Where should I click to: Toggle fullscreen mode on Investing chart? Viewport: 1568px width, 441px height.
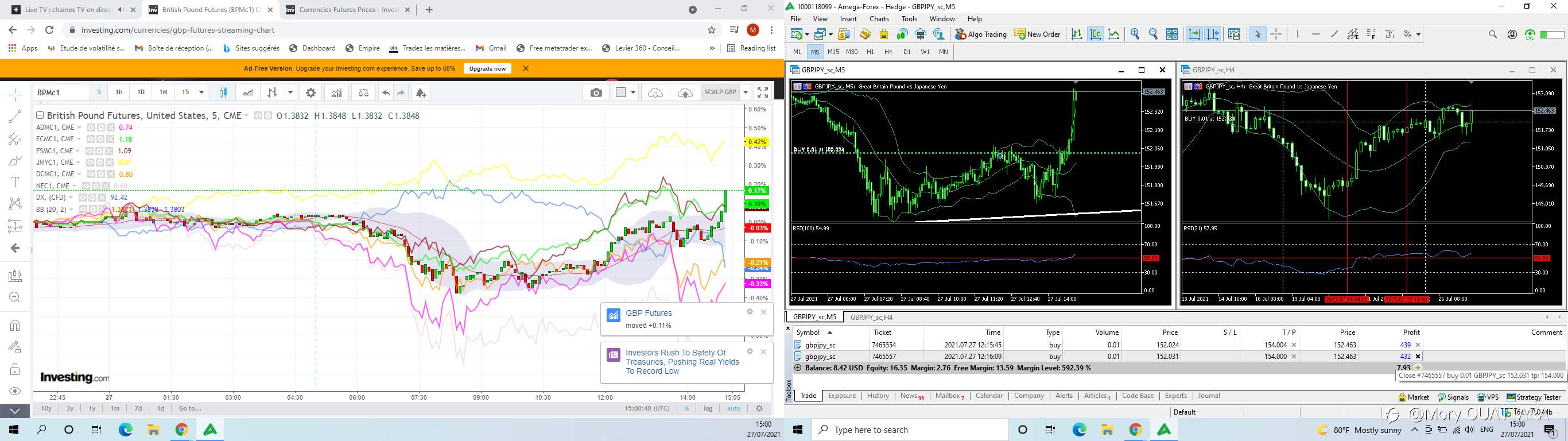point(763,92)
